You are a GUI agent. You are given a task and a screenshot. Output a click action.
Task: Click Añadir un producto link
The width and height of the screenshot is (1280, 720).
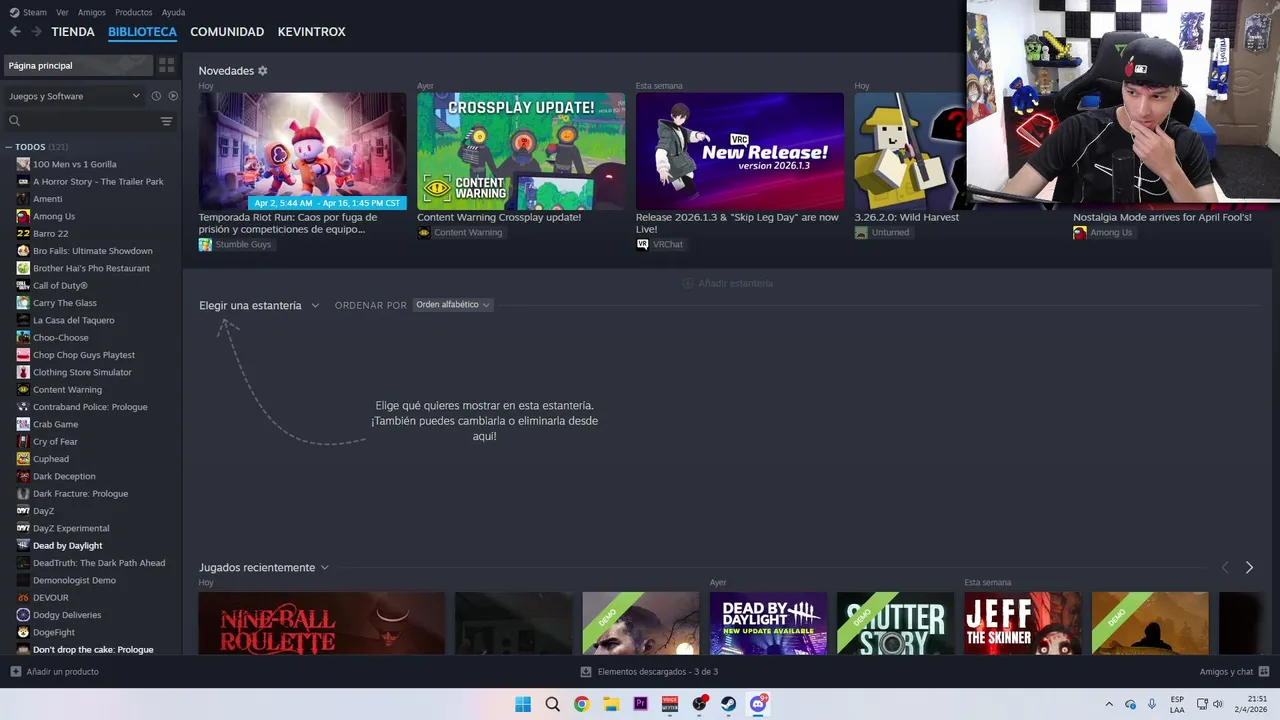pos(63,672)
